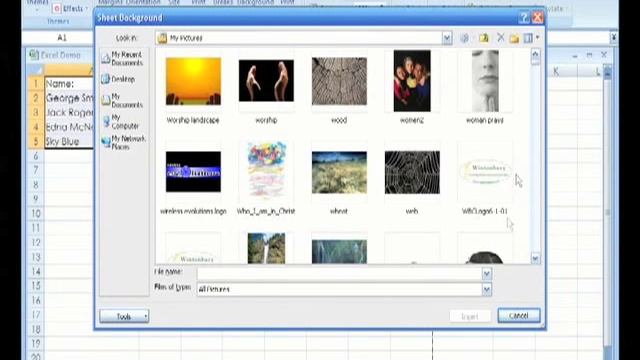
Task: Select row 15 header in Excel sheet
Action: 36,286
